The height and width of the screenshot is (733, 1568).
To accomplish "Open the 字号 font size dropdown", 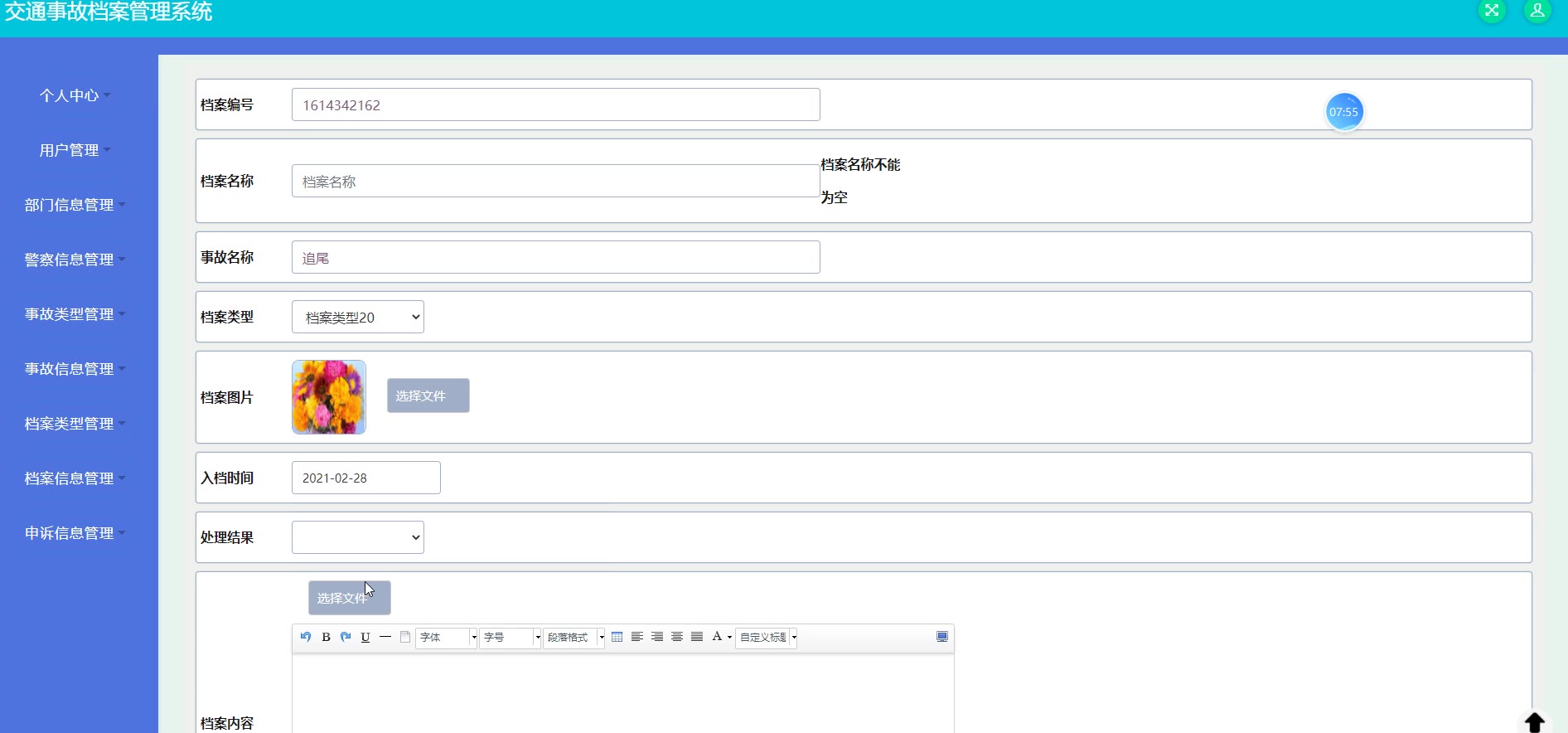I will (x=511, y=638).
